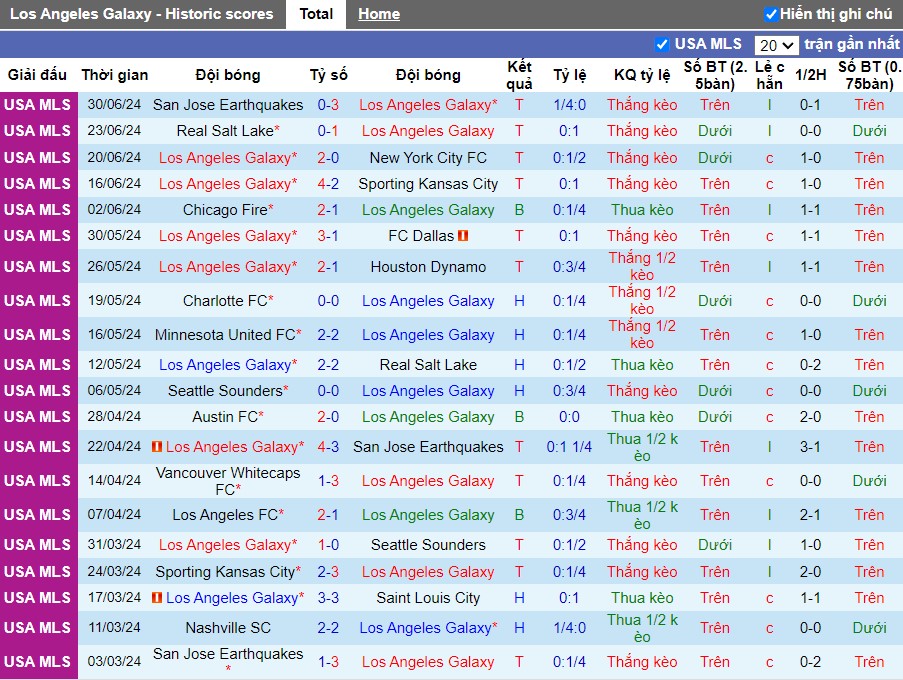
Task: Click Seattle Sounders away team on 31/03/24
Action: [428, 544]
